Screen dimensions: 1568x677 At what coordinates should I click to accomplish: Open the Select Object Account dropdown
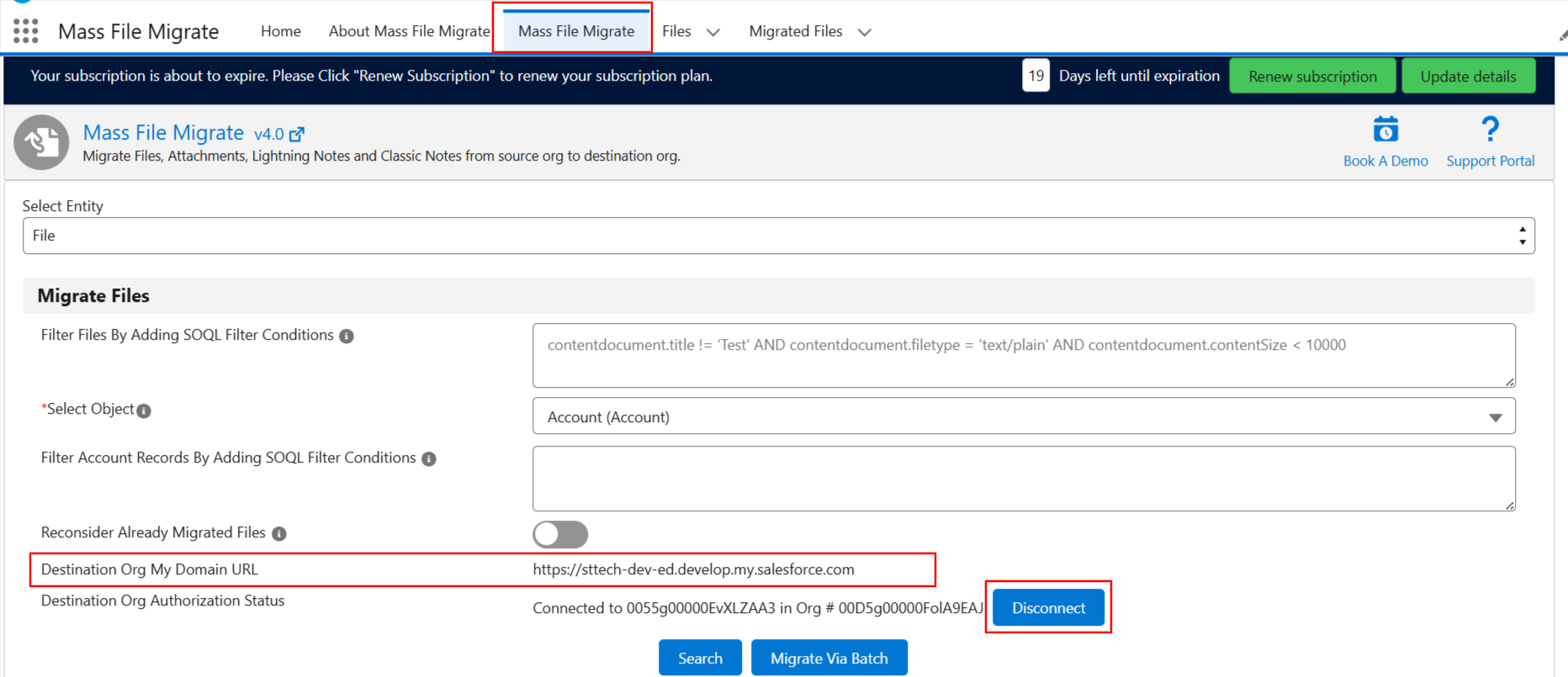[1024, 416]
